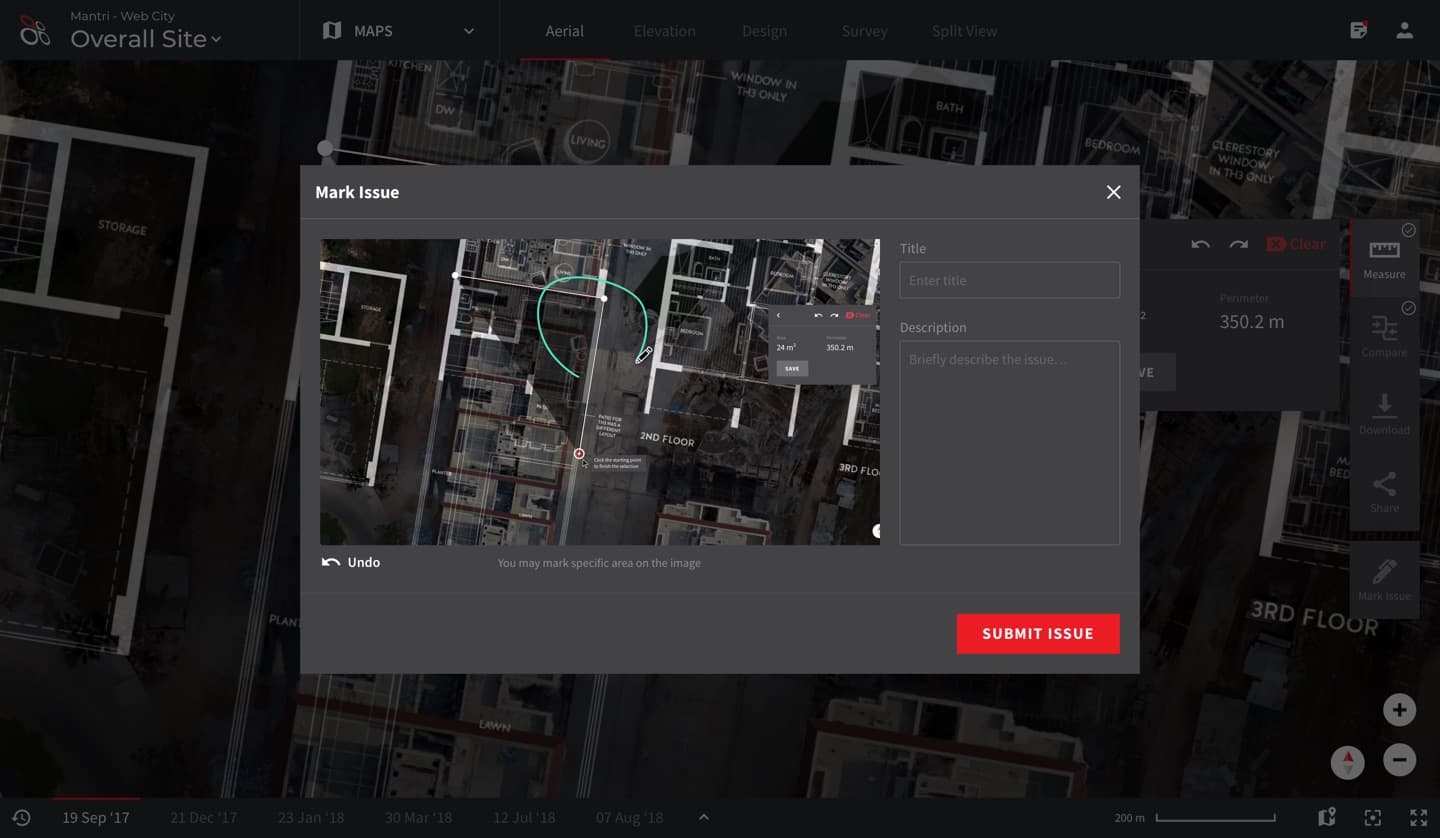Screen dimensions: 1440x838
Task: Zoom in on the map
Action: click(x=1399, y=710)
